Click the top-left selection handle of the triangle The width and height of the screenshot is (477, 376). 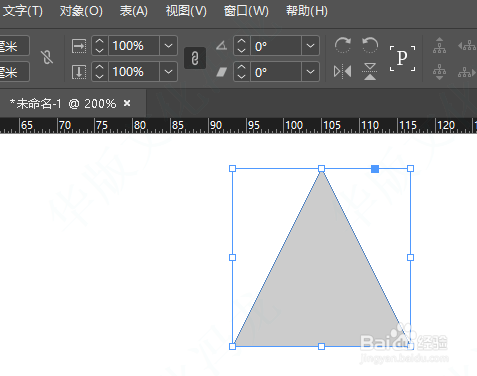coord(233,169)
